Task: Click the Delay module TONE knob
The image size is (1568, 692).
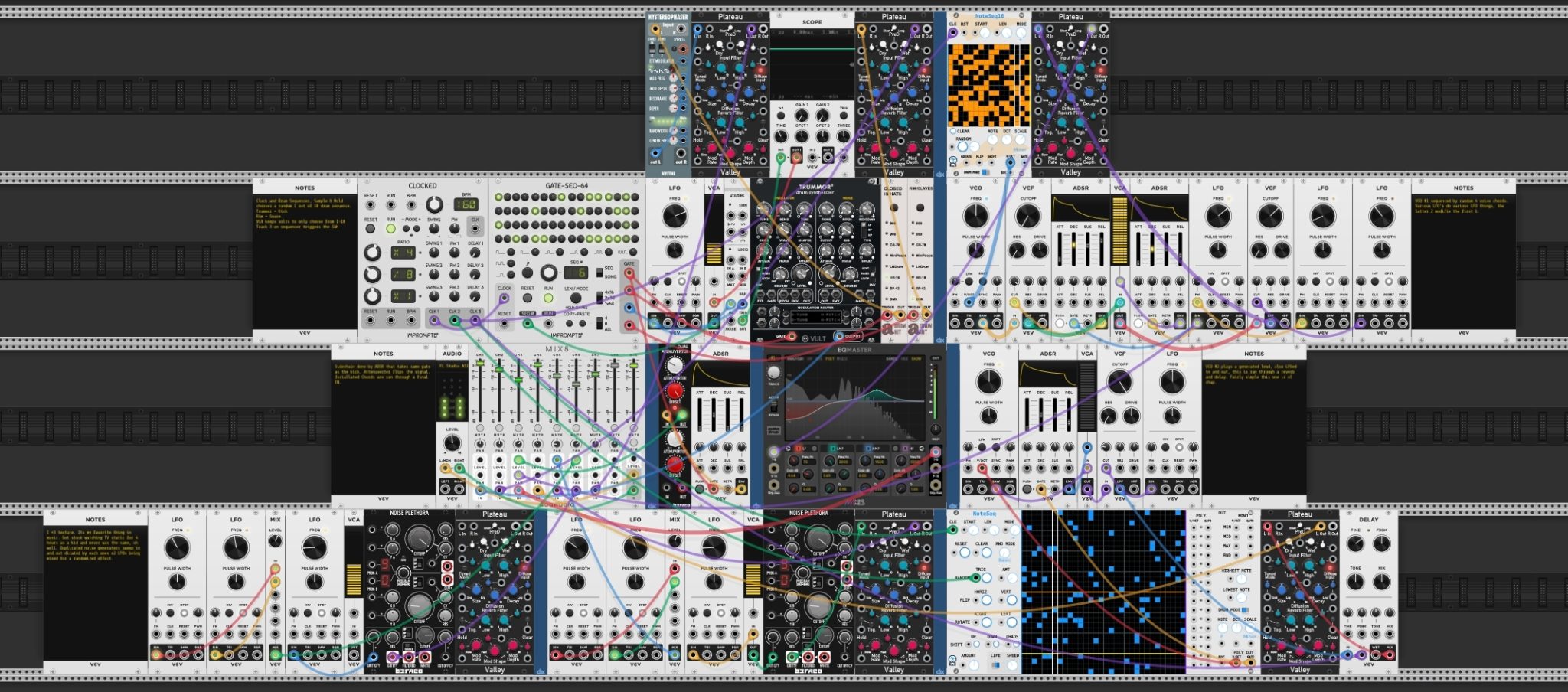Action: 1355,581
